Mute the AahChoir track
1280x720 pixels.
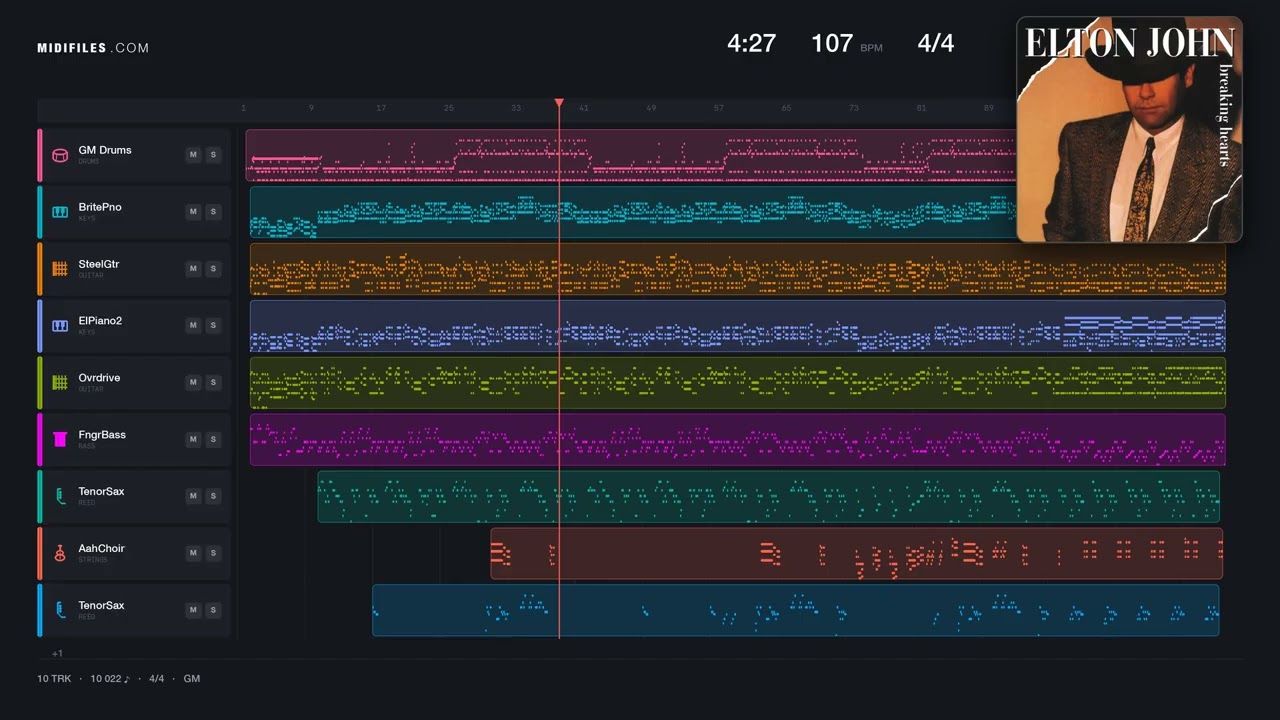pos(193,554)
